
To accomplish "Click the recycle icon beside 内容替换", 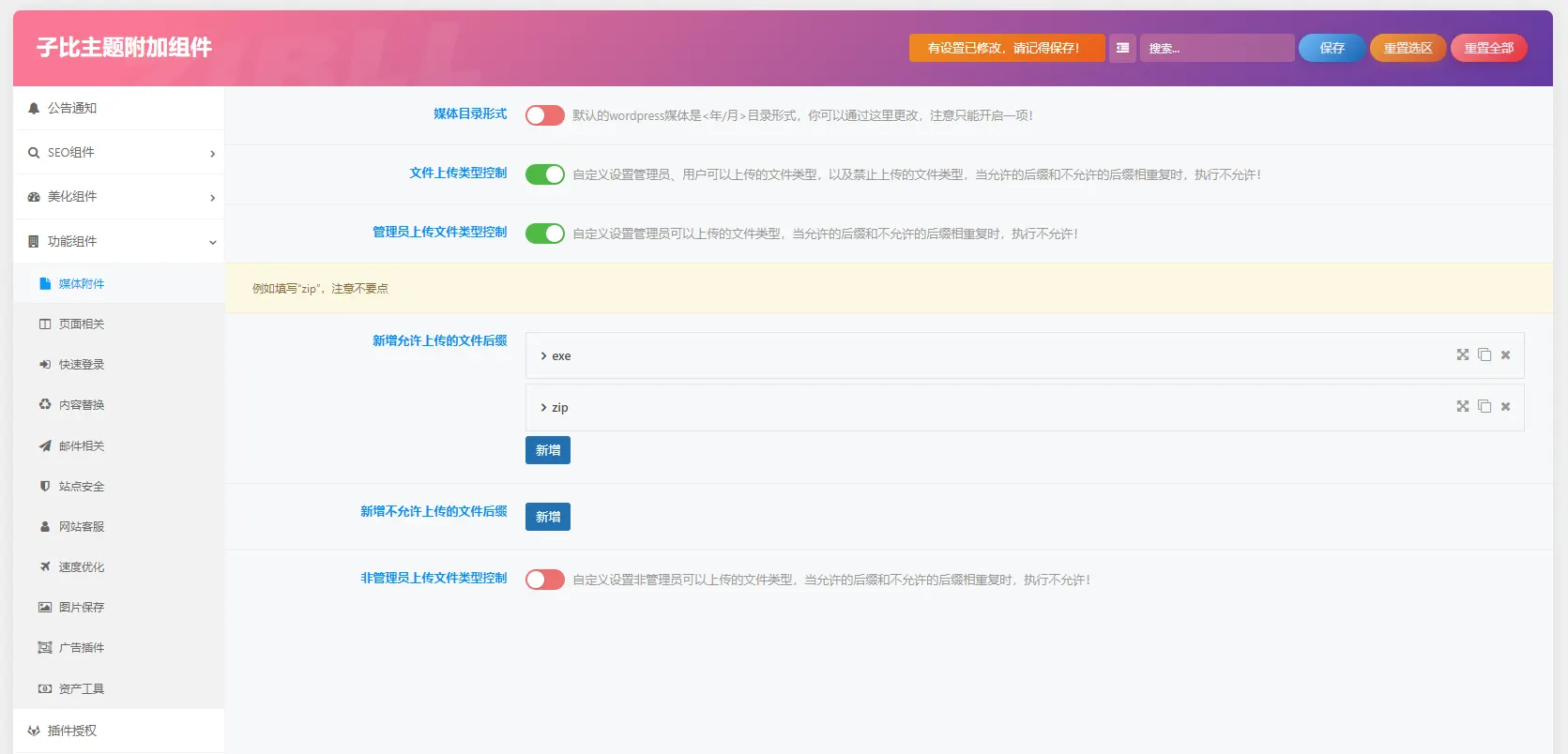I will pyautogui.click(x=45, y=405).
